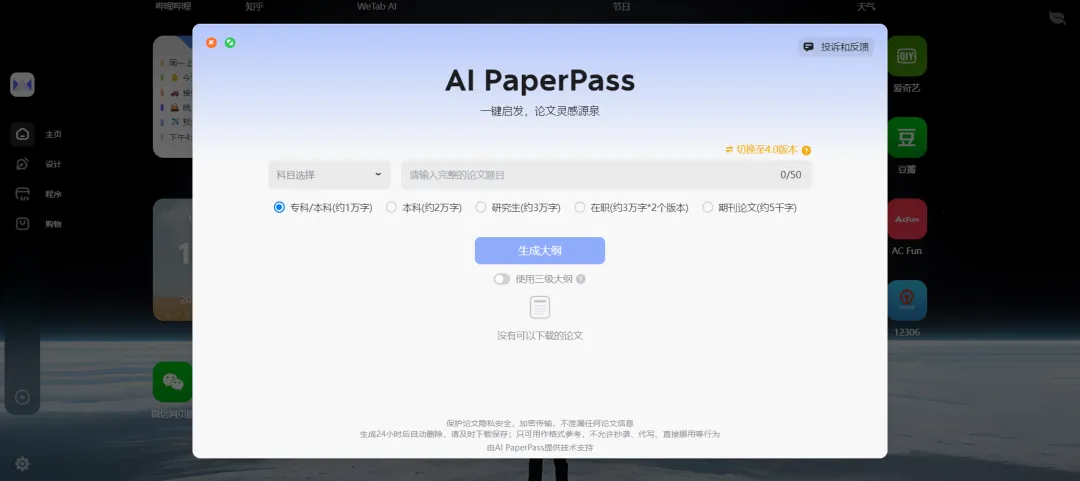
Task: Click the thesis title input field
Action: click(x=606, y=175)
